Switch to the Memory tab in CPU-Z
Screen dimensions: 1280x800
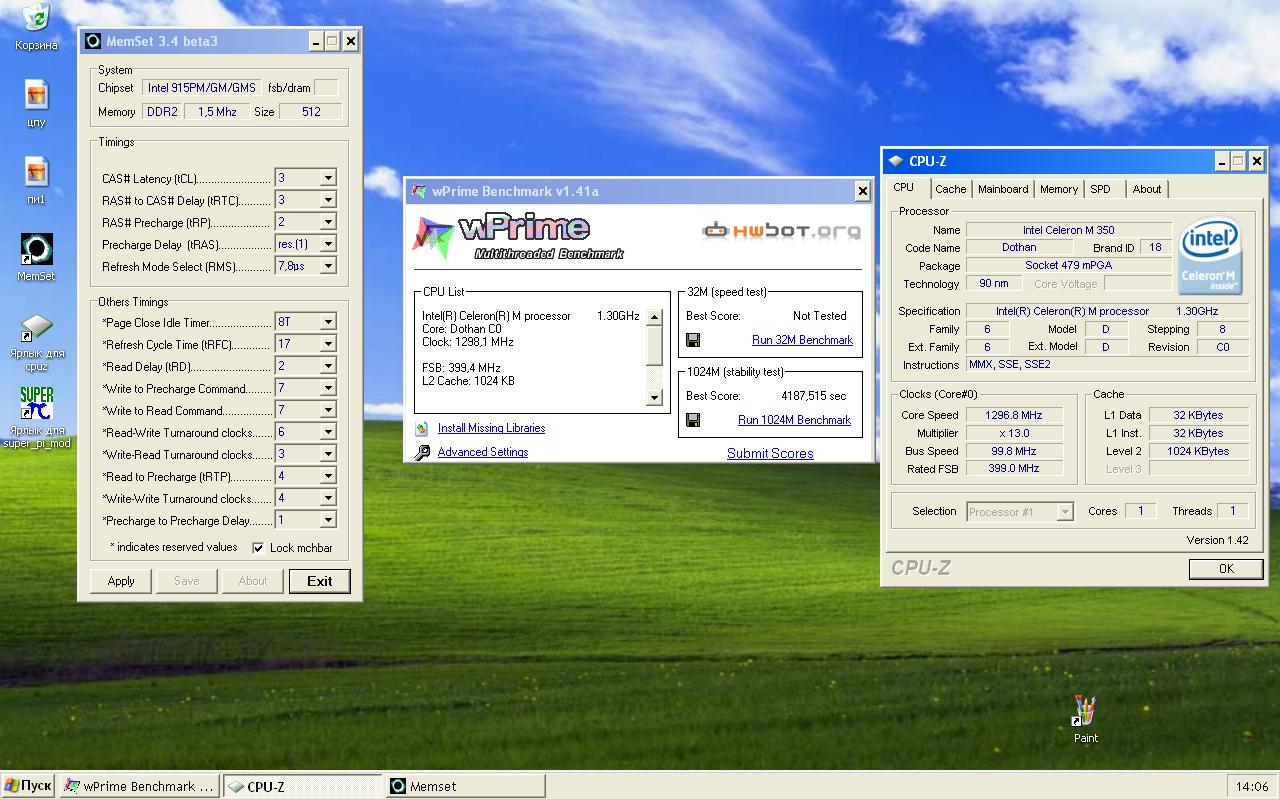pos(1059,189)
